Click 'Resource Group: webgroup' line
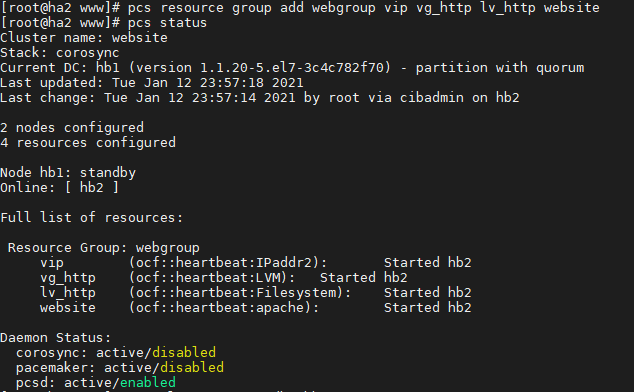The image size is (634, 392). (x=104, y=248)
